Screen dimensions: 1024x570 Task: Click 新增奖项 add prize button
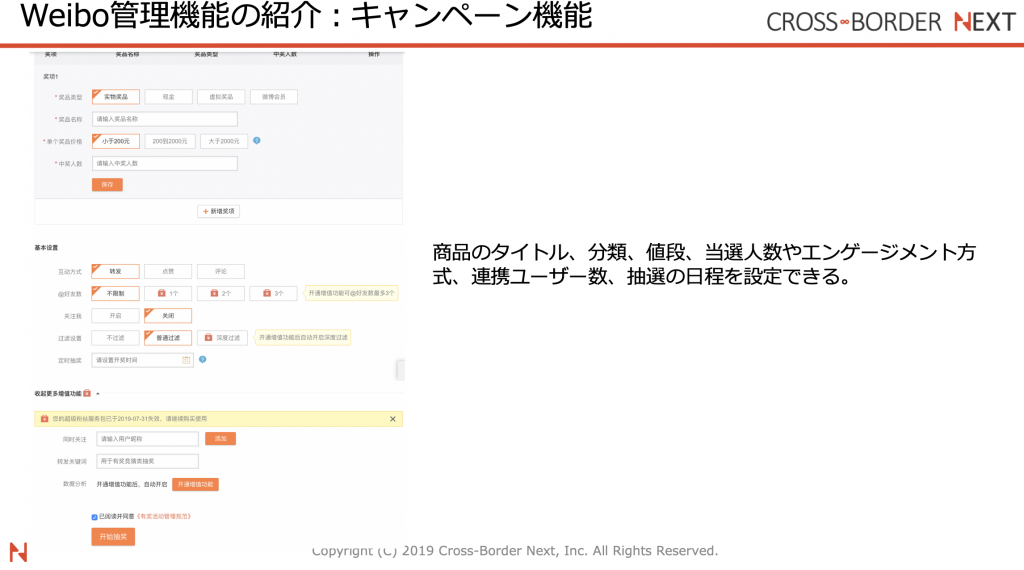click(218, 211)
